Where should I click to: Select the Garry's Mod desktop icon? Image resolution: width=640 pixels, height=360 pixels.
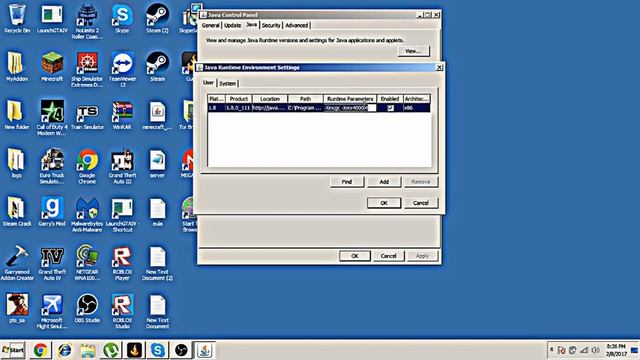tap(52, 211)
